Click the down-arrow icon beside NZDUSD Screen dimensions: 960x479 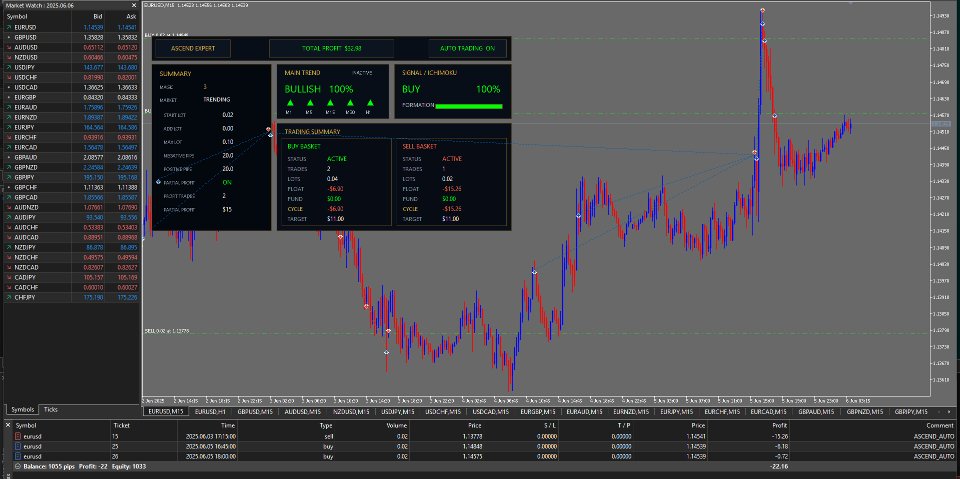(x=8, y=57)
